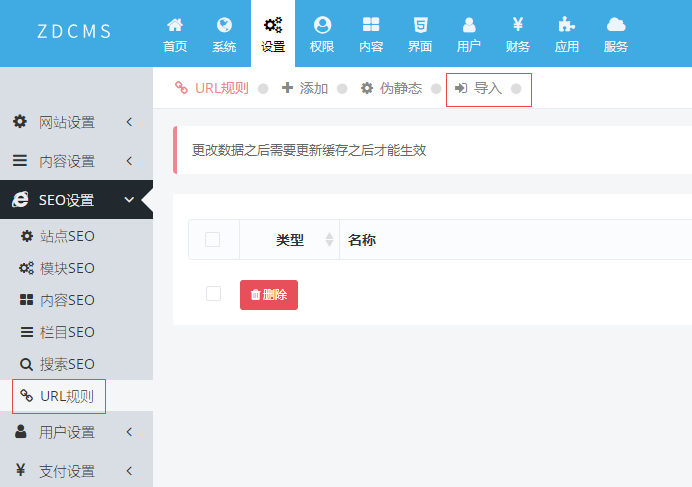Click the 支付设置 sidebar label
The width and height of the screenshot is (692, 487).
tap(67, 471)
